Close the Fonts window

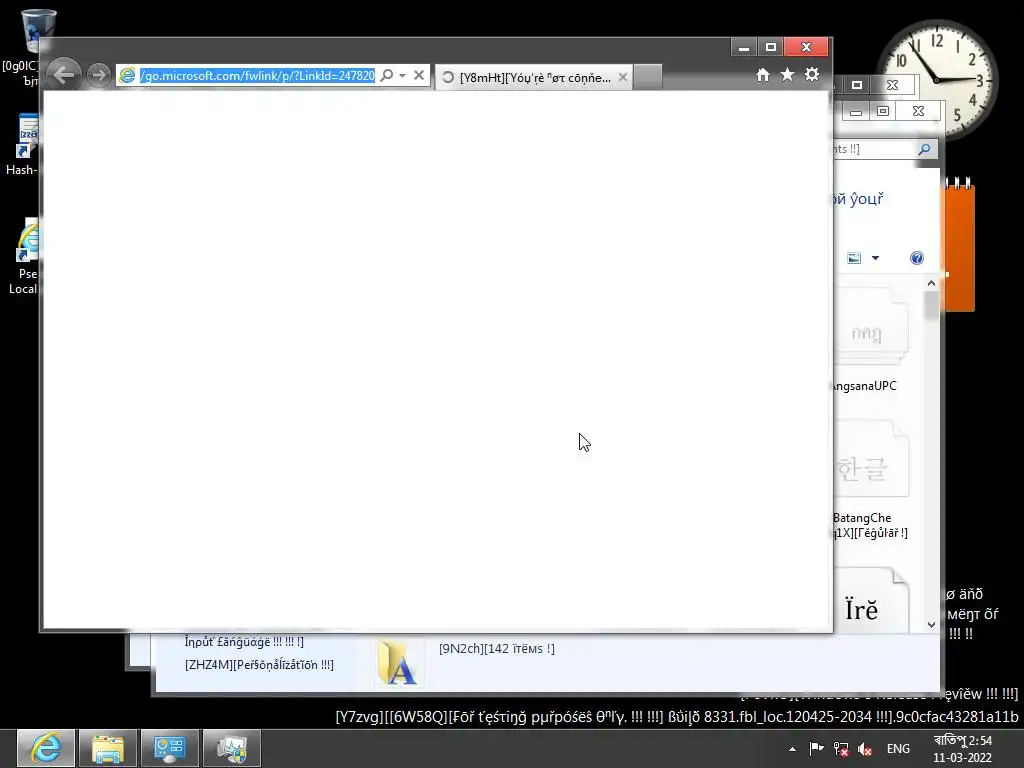(918, 112)
